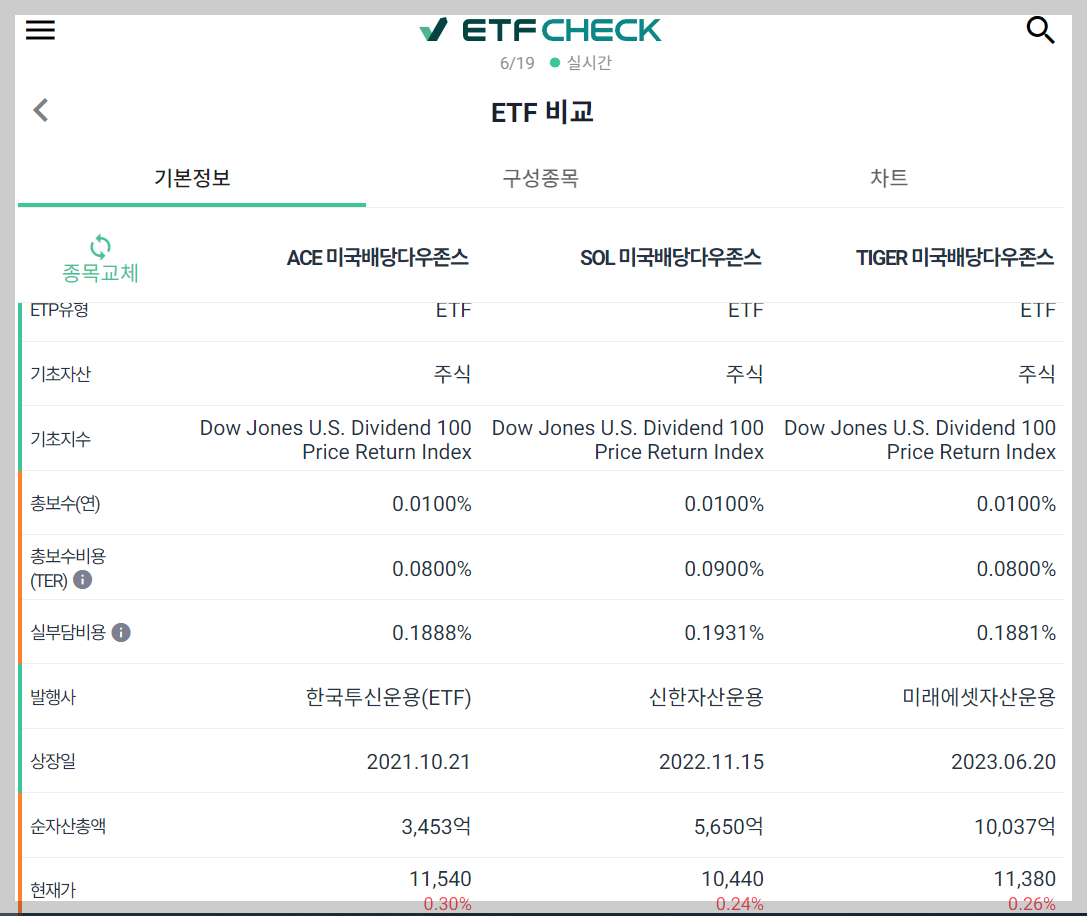The height and width of the screenshot is (916, 1087).
Task: Click SOL's price change 0.24%
Action: pyautogui.click(x=740, y=904)
